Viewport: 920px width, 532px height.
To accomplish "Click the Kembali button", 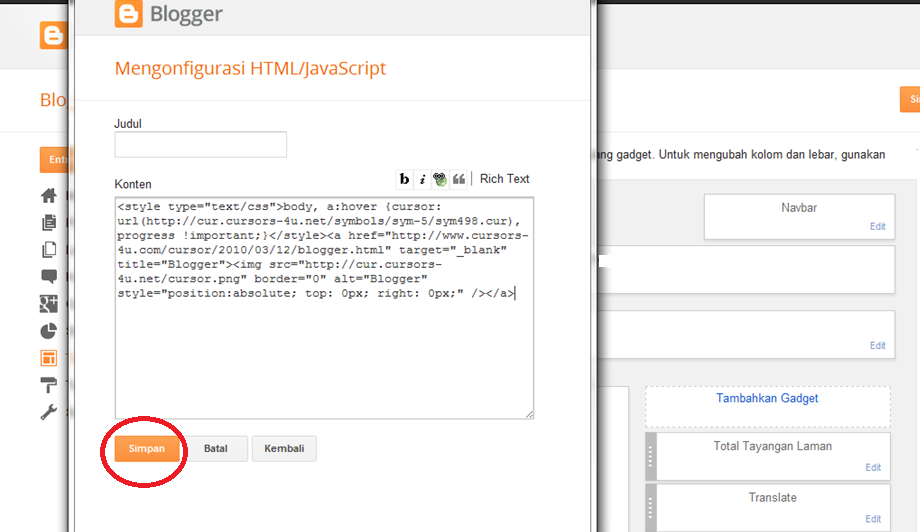I will 284,449.
